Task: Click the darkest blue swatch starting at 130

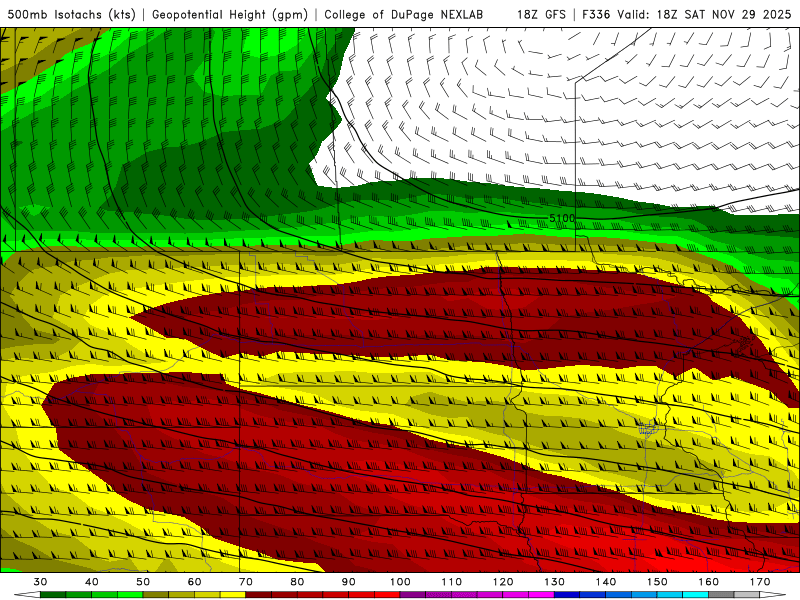Action: [x=567, y=595]
